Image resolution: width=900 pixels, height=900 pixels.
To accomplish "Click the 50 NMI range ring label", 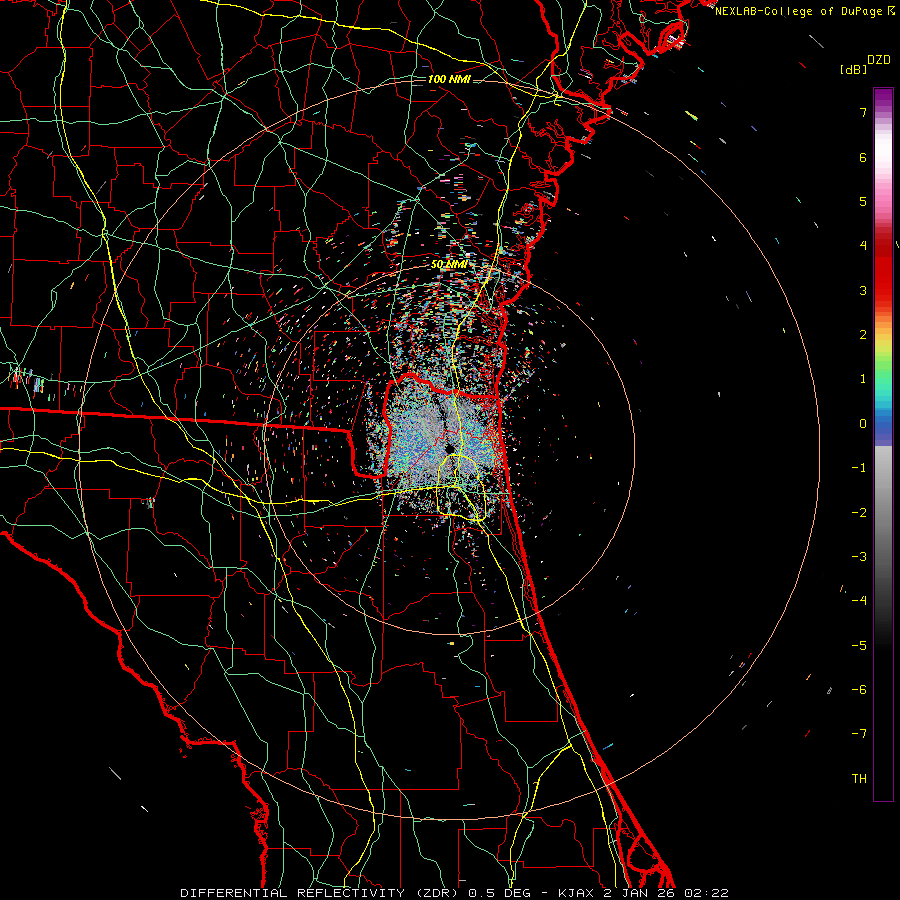I will click(449, 265).
